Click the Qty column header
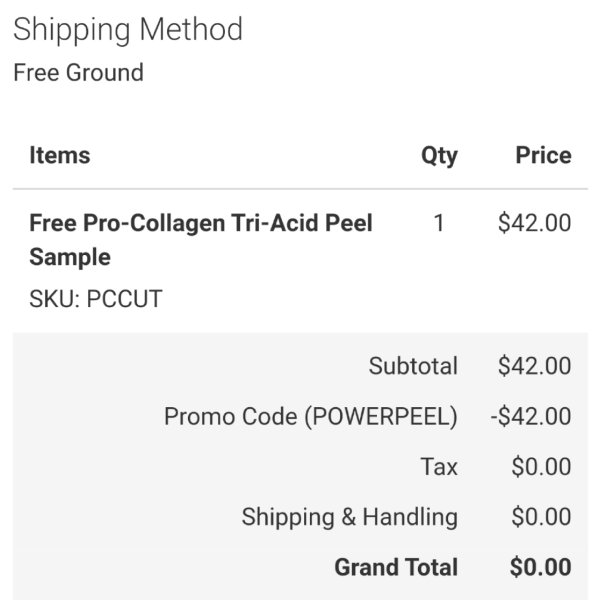Image resolution: width=600 pixels, height=600 pixels. [439, 156]
